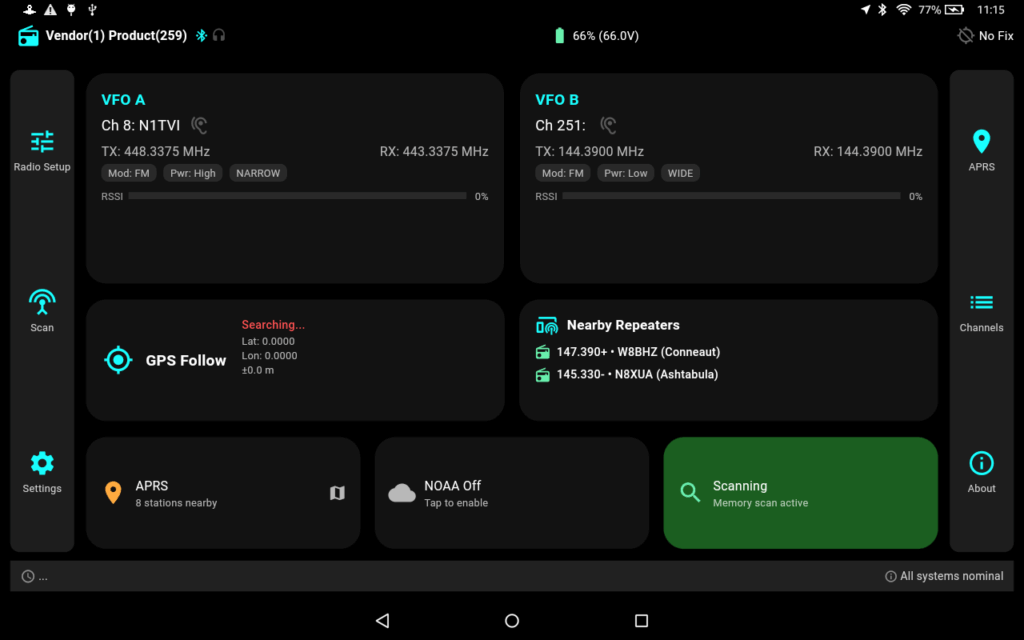Viewport: 1024px width, 640px height.
Task: Open Settings gear in sidebar
Action: click(42, 472)
